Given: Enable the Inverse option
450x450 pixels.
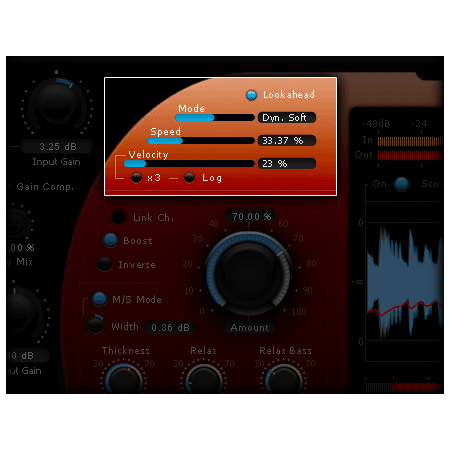Looking at the screenshot, I should pos(104,264).
